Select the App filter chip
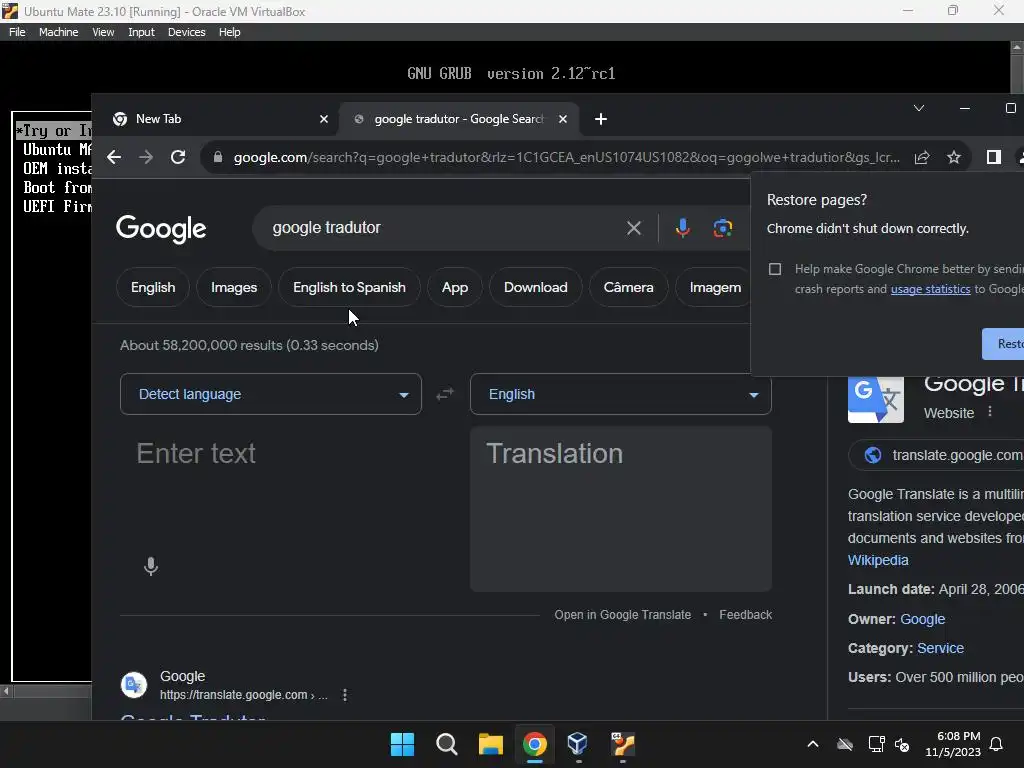 tap(455, 287)
